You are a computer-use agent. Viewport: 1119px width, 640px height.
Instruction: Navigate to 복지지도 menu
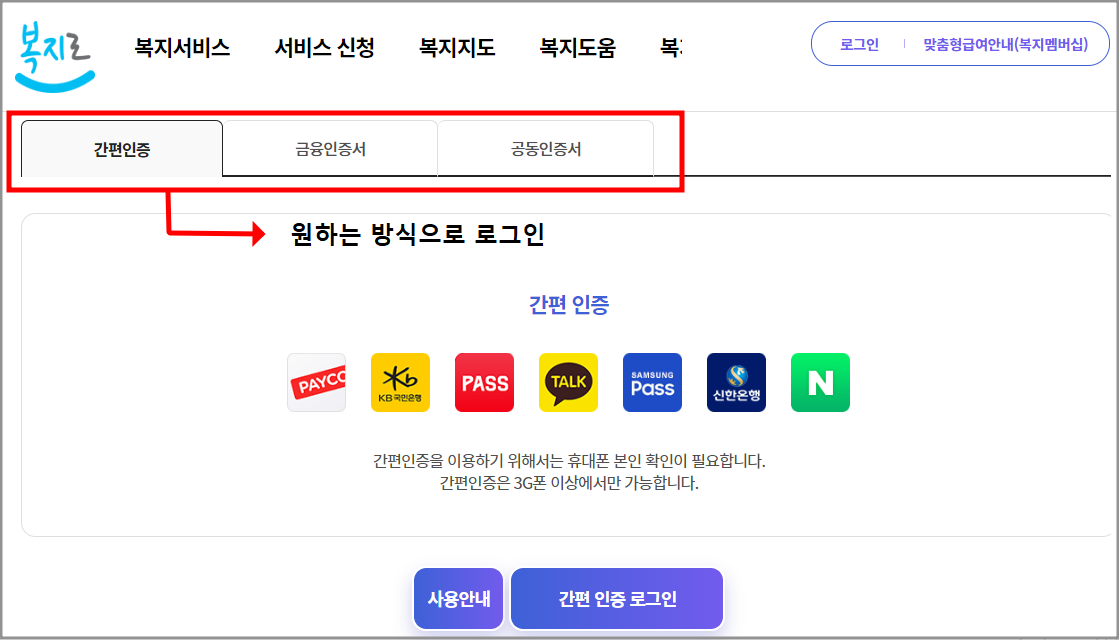pos(455,44)
